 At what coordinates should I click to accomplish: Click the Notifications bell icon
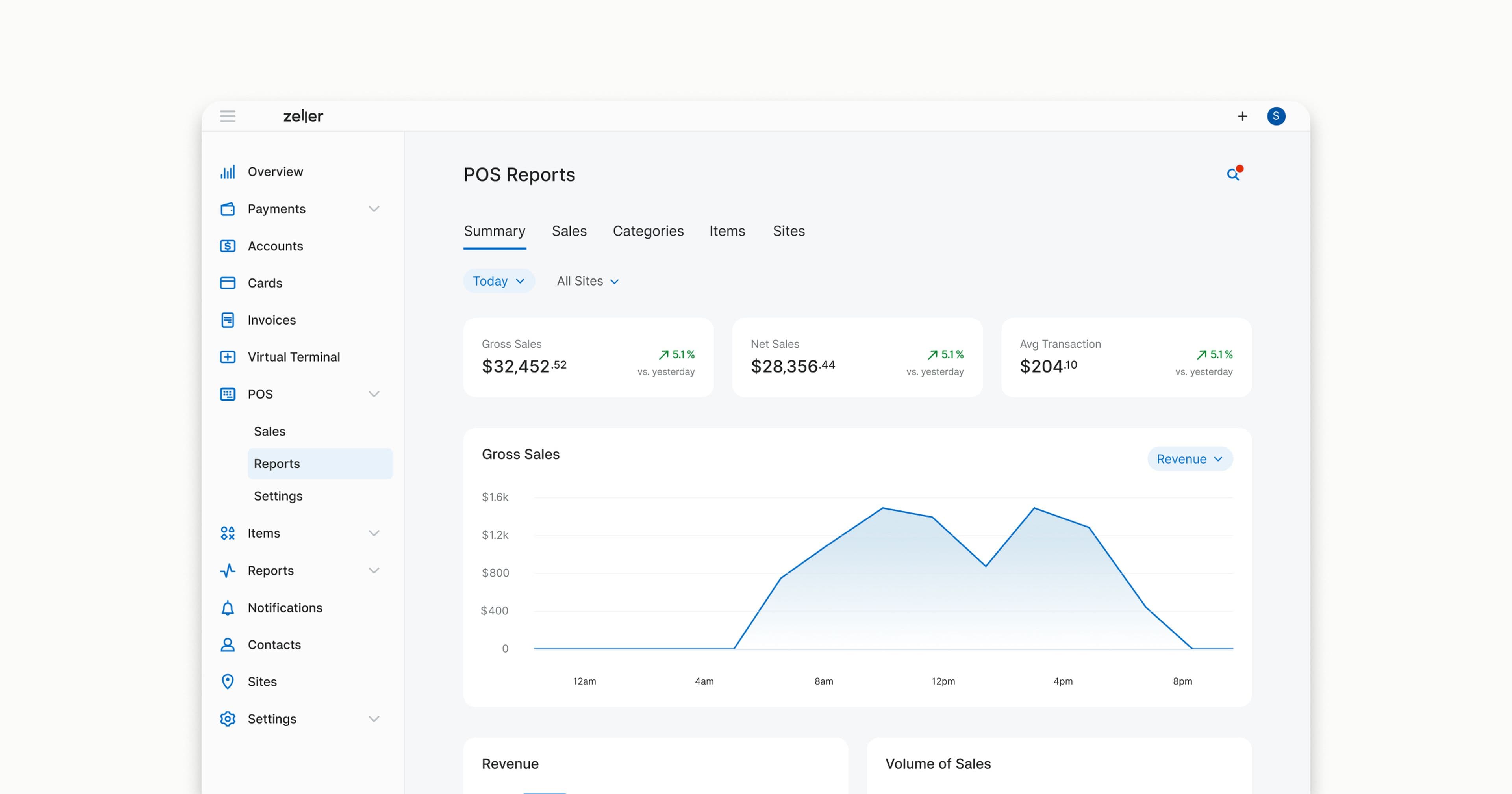(x=228, y=607)
